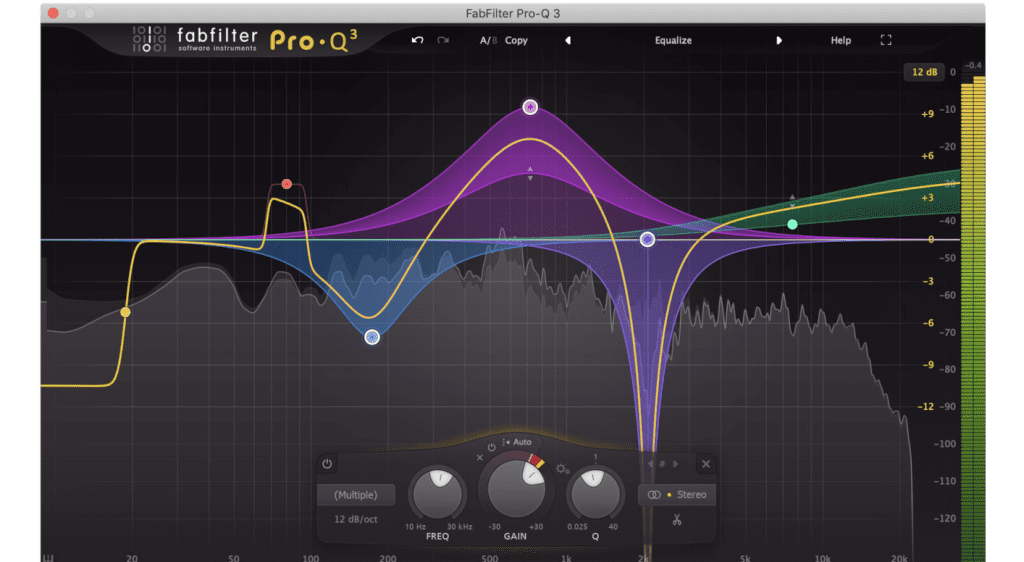The width and height of the screenshot is (1024, 562).
Task: Select the purple boost band node at top
Action: [530, 107]
